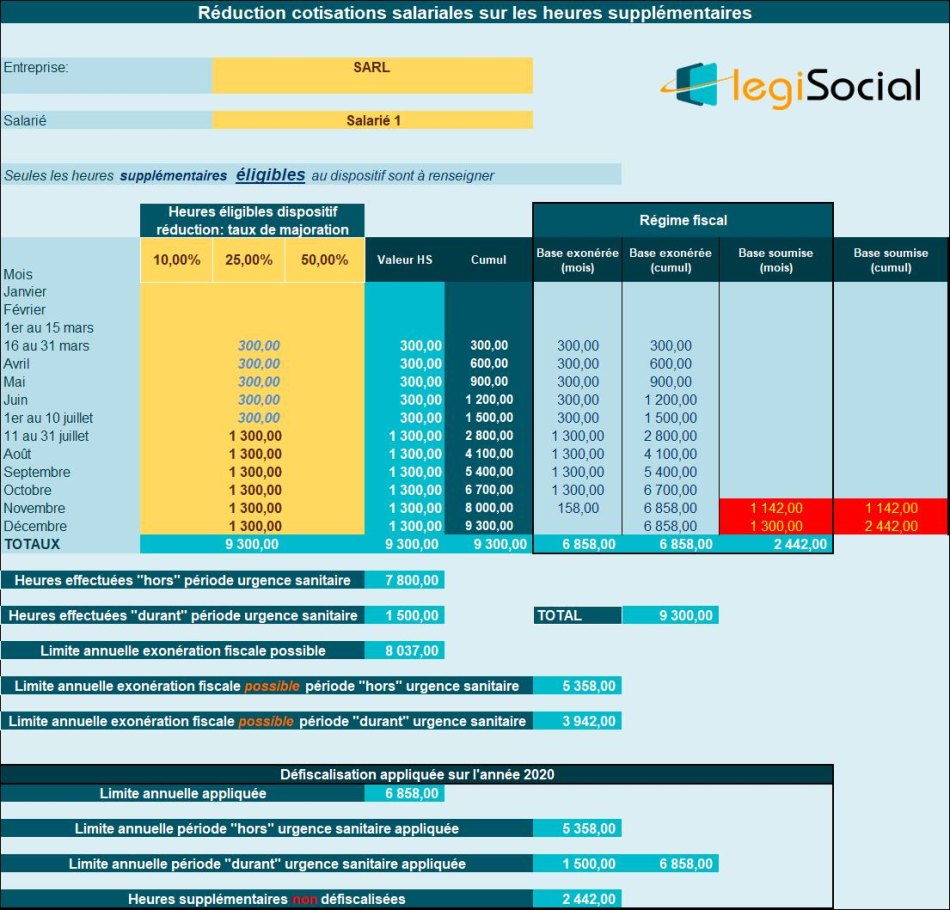Click the TOTAUX row label
Viewport: 950px width, 910px height.
[33, 544]
